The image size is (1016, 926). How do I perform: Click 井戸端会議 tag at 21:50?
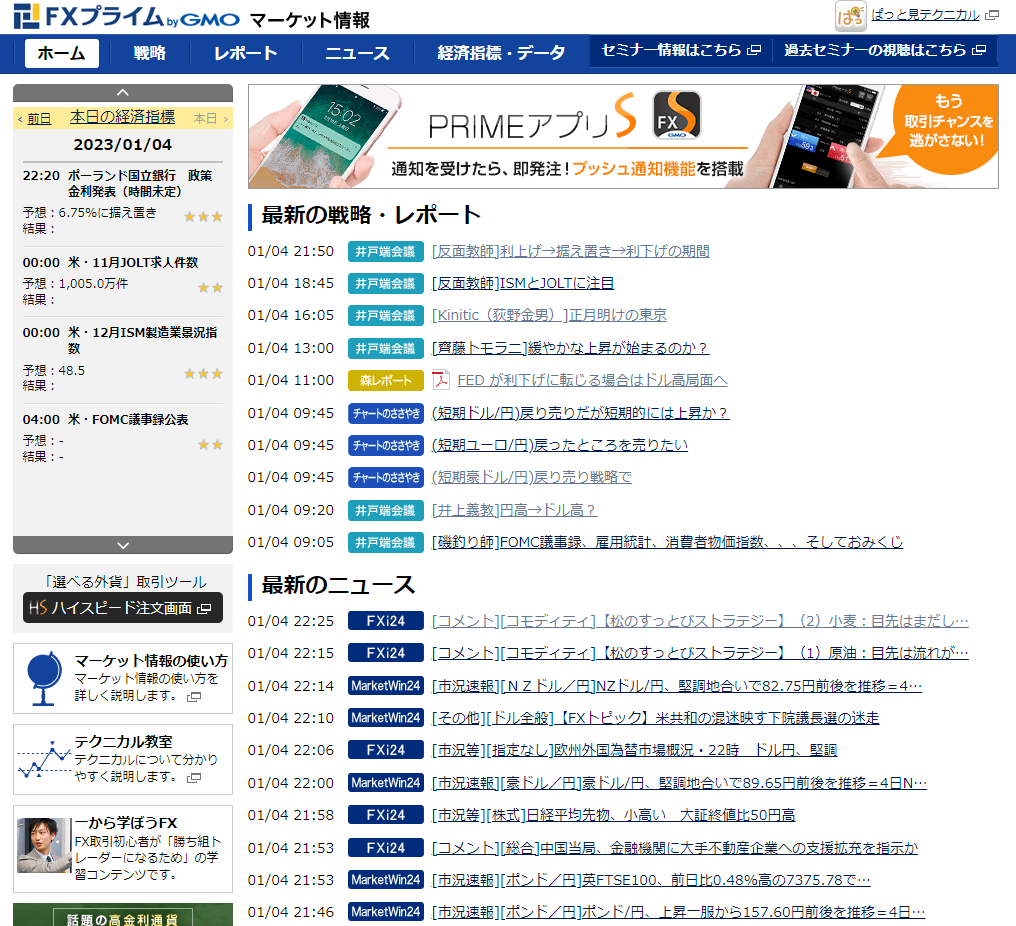386,251
